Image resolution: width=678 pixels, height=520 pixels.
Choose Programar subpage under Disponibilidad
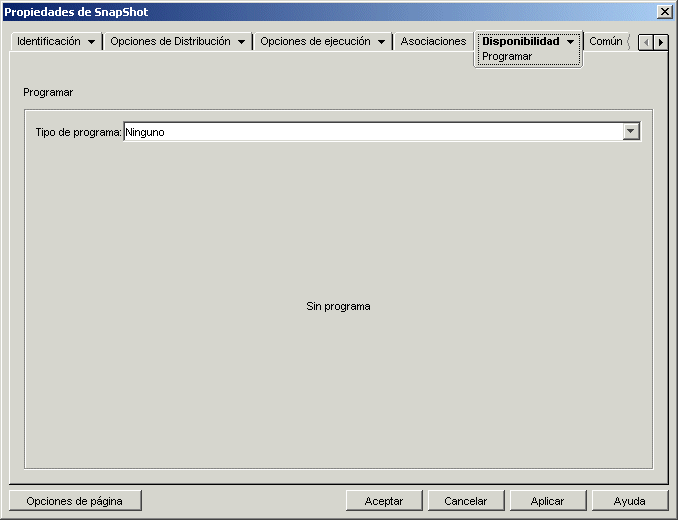coord(507,57)
